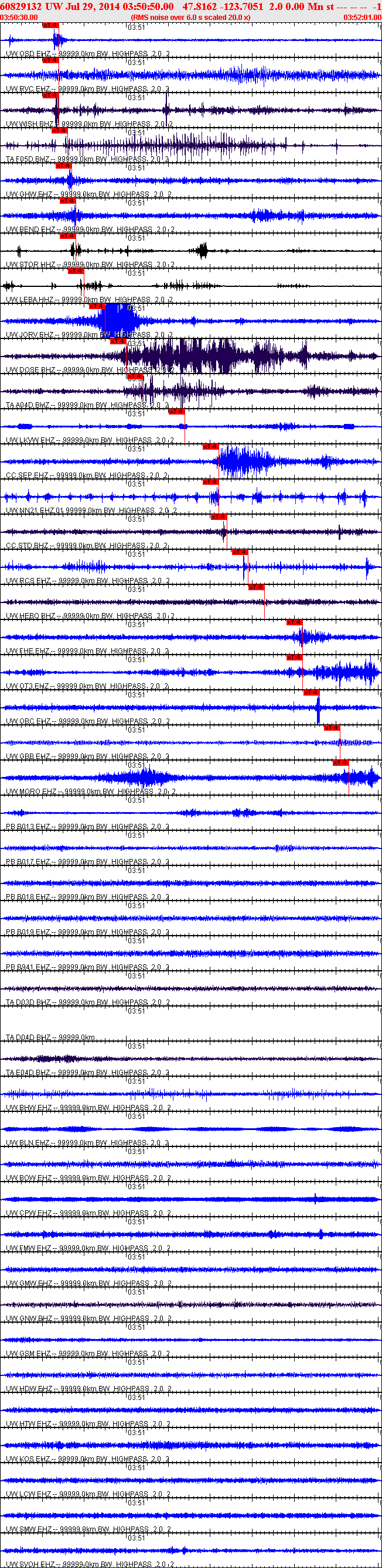Click the event ID 60829132 in header
This screenshot has width=382, height=1568.
point(21,6)
